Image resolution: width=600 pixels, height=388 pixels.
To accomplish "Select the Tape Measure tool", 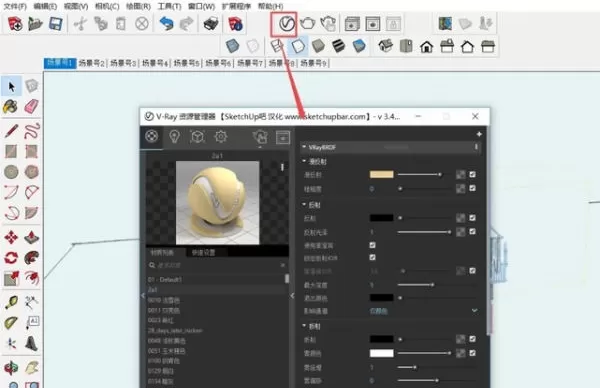I will tap(11, 302).
